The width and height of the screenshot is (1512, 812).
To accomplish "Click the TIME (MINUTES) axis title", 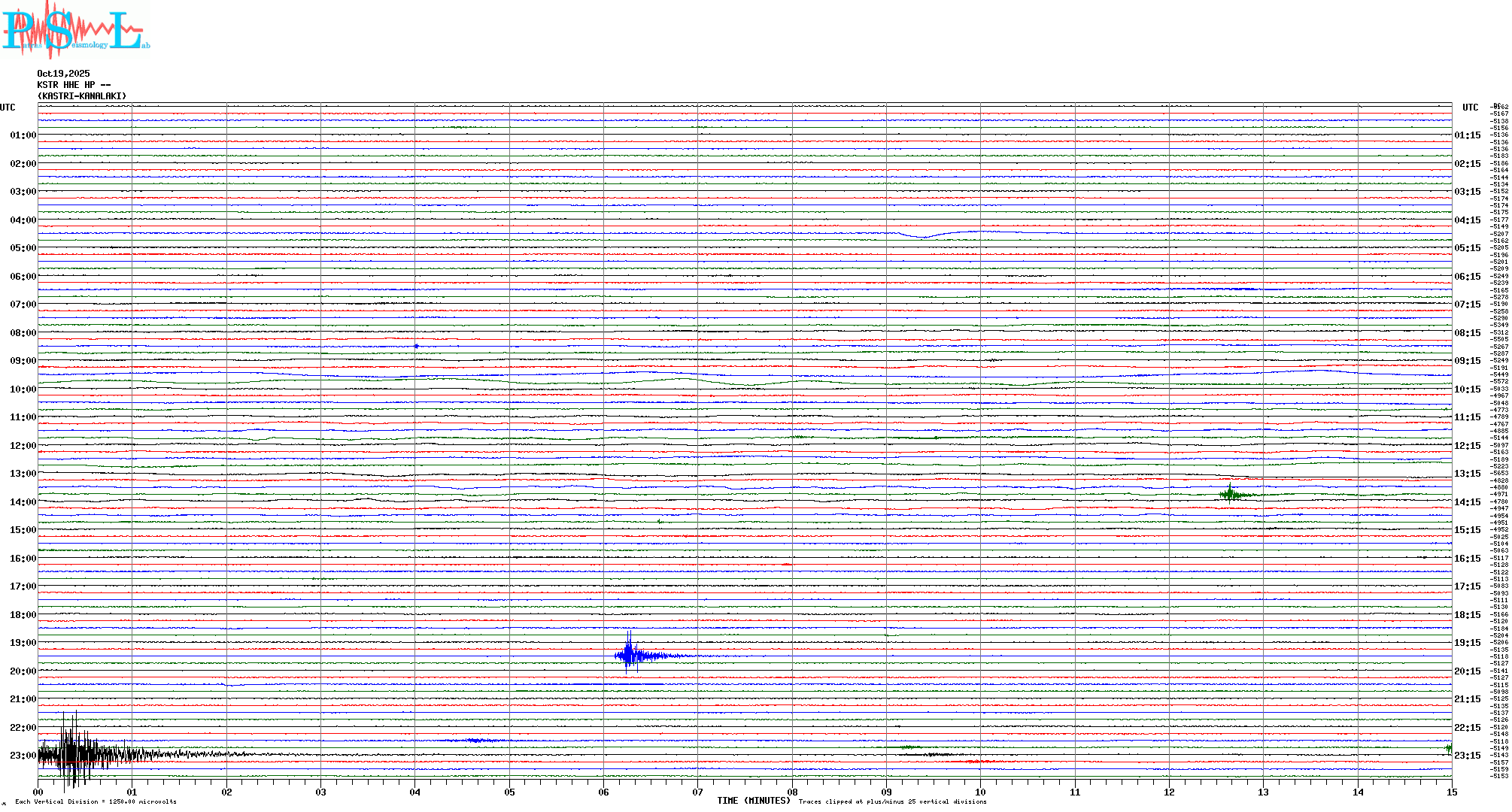I will [753, 801].
